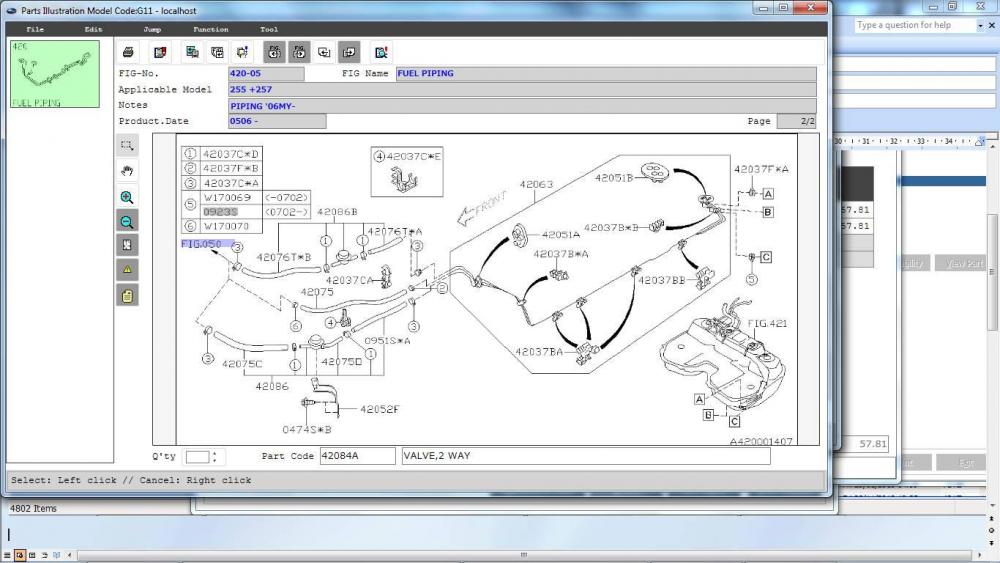Image resolution: width=1000 pixels, height=563 pixels.
Task: Open the File menu
Action: (35, 29)
